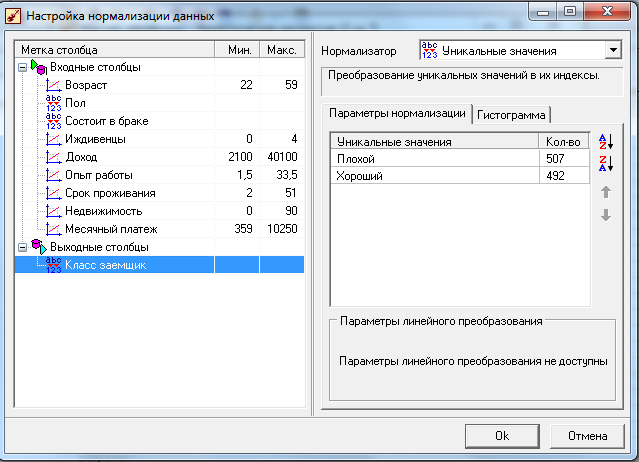Select the Класс заемщик output column

click(159, 265)
